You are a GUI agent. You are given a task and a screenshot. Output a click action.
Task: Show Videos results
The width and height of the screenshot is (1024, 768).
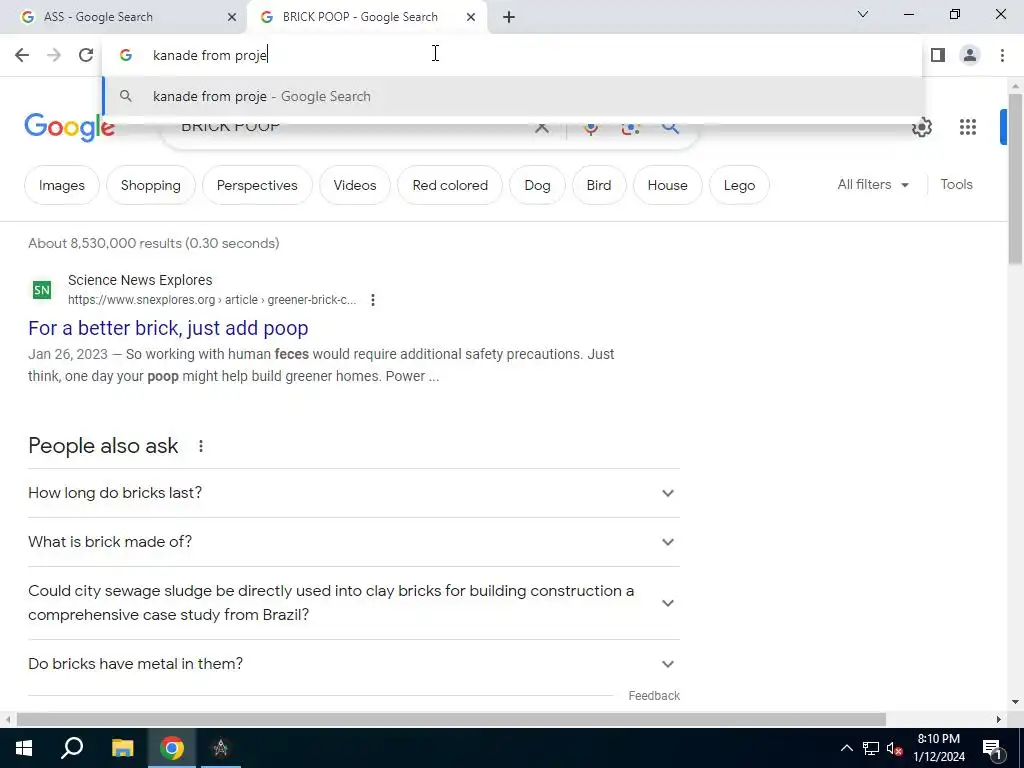tap(355, 185)
